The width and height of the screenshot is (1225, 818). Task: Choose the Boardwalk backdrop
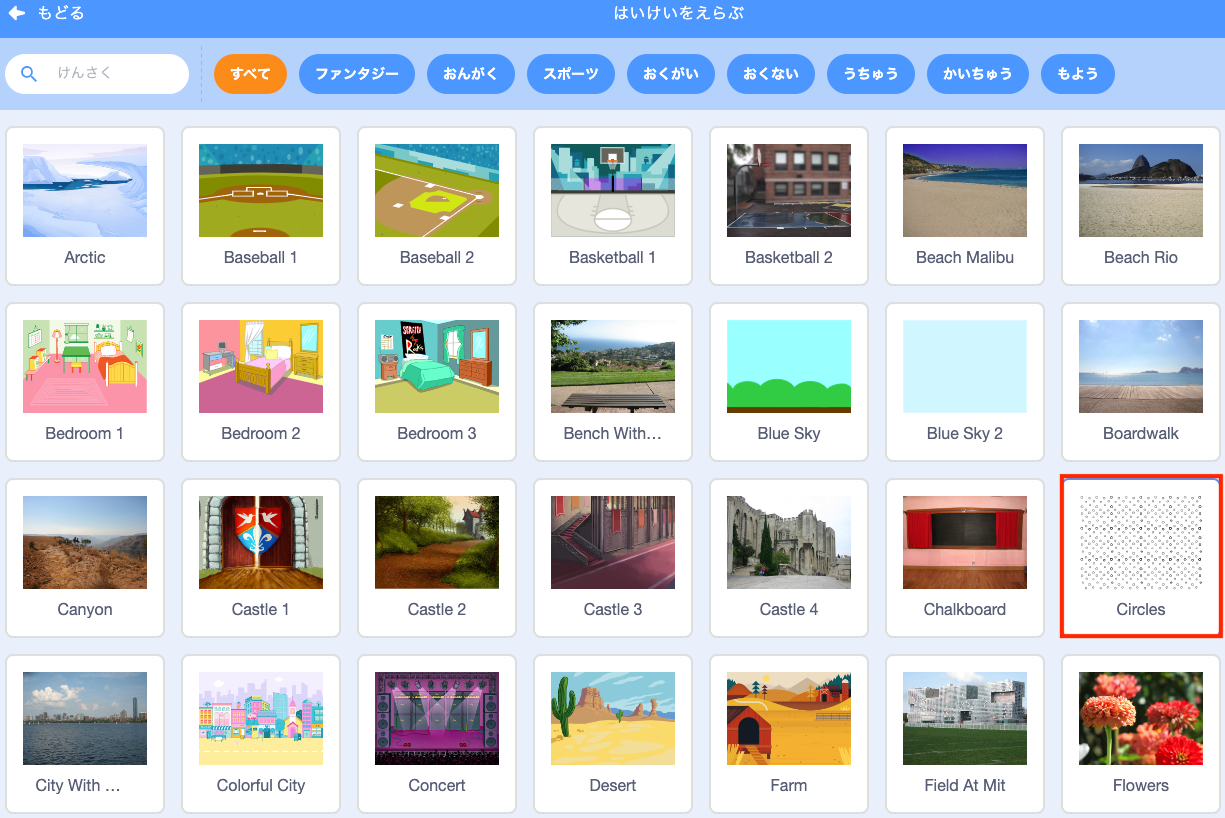tap(1141, 382)
